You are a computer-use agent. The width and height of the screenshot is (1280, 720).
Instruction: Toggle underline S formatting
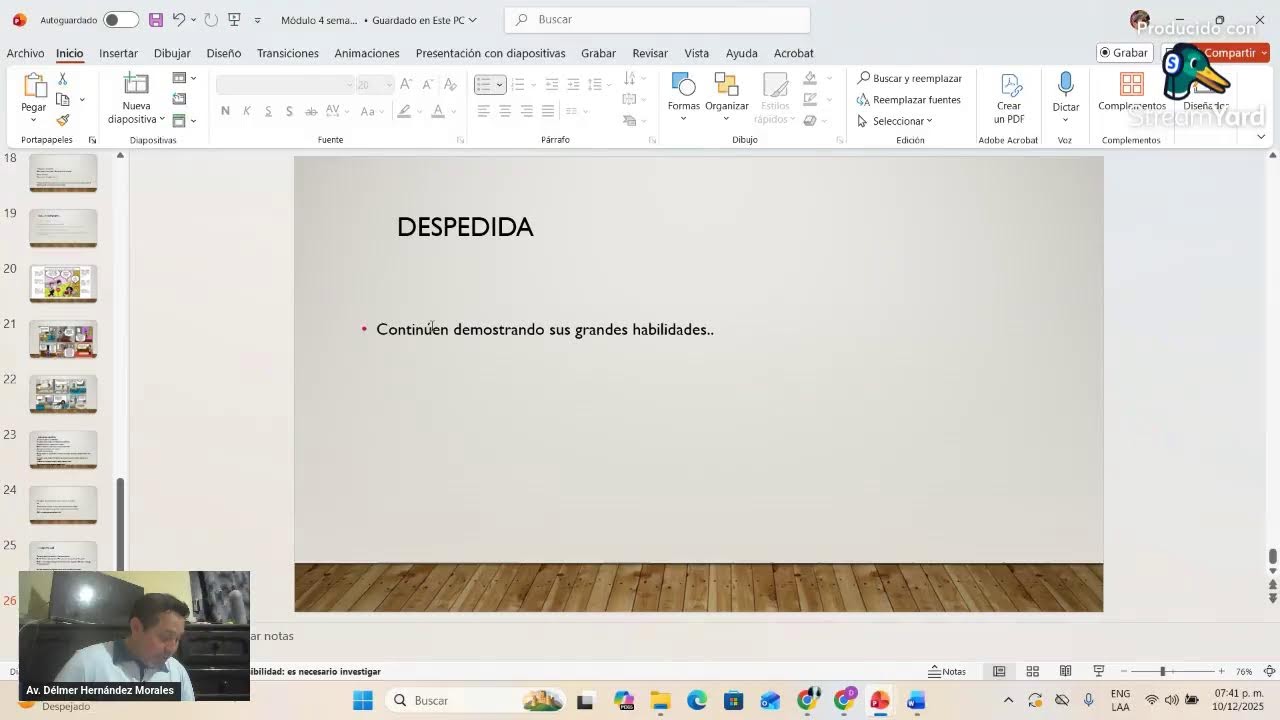point(268,111)
